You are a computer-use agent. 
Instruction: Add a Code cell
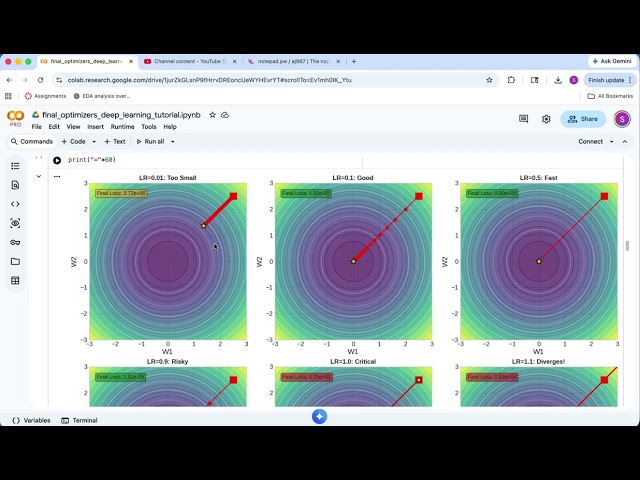tap(73, 142)
